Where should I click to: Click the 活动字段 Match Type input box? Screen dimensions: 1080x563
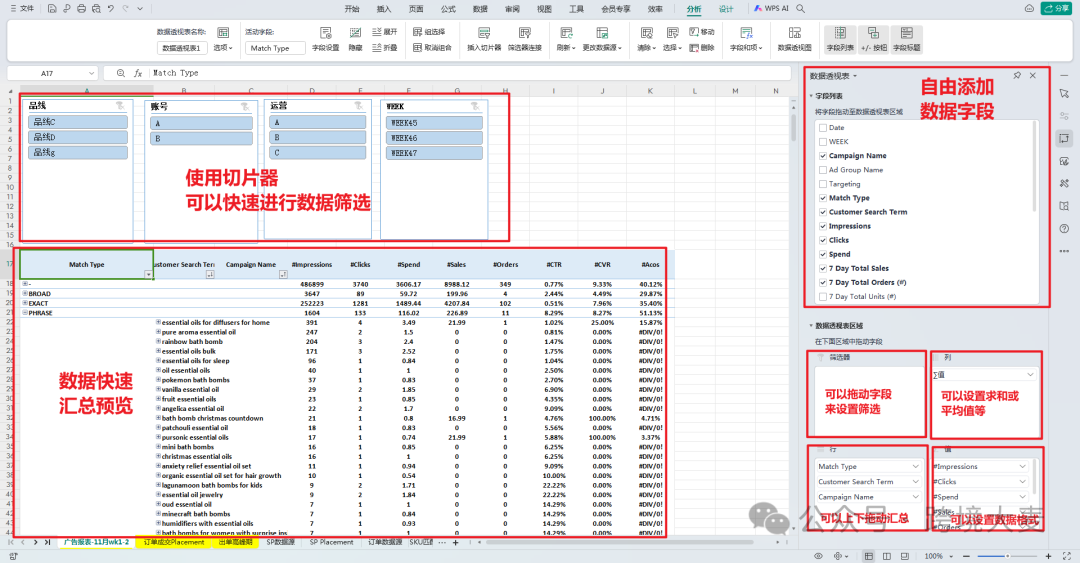click(276, 48)
